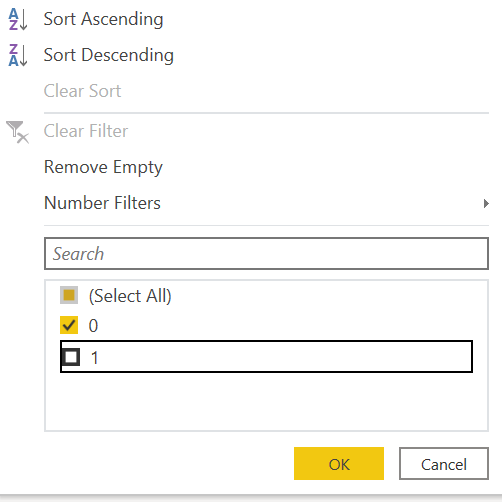
Task: Click the clear filter funnel icon
Action: pos(17,132)
